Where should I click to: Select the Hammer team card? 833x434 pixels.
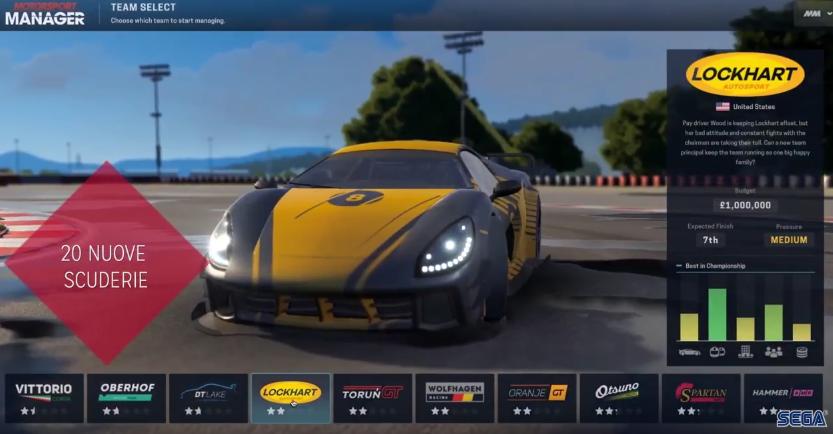783,398
